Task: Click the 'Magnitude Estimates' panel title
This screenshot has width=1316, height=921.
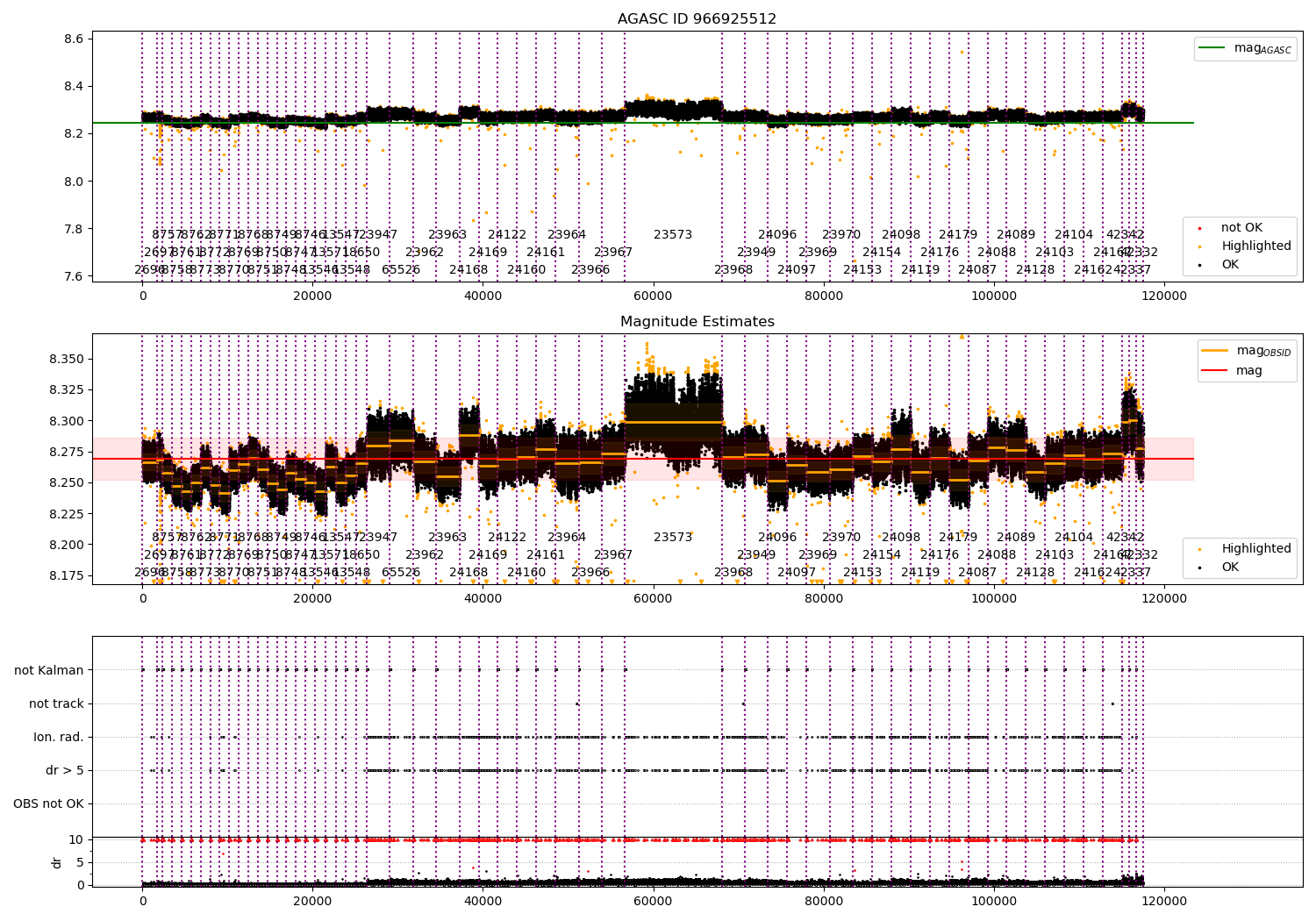Action: (x=697, y=321)
